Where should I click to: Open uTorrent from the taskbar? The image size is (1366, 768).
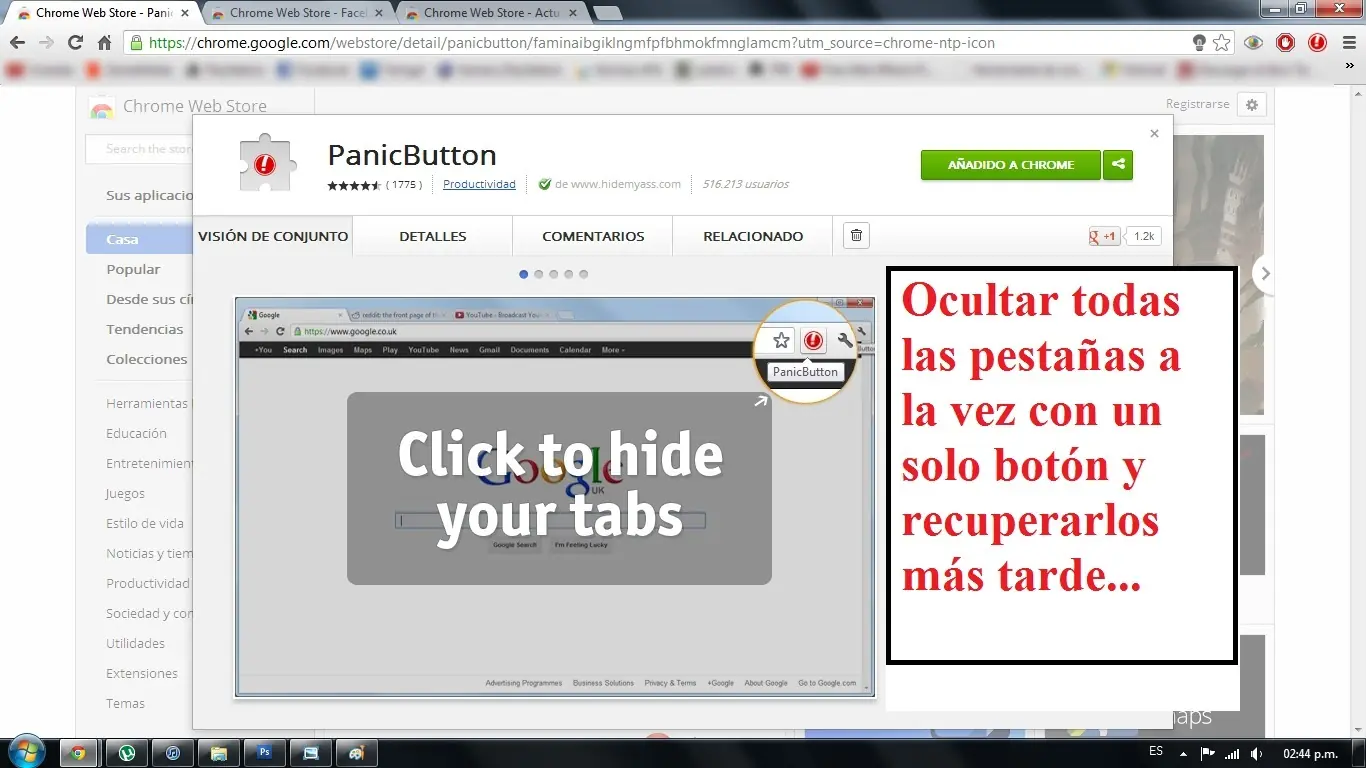coord(127,753)
